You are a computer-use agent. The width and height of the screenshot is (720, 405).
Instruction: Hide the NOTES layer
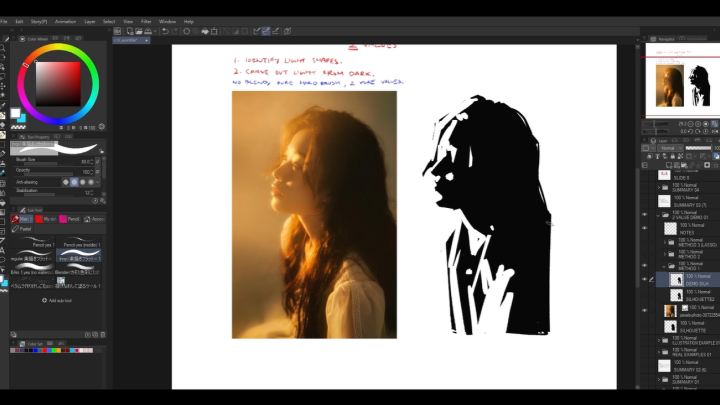(645, 228)
